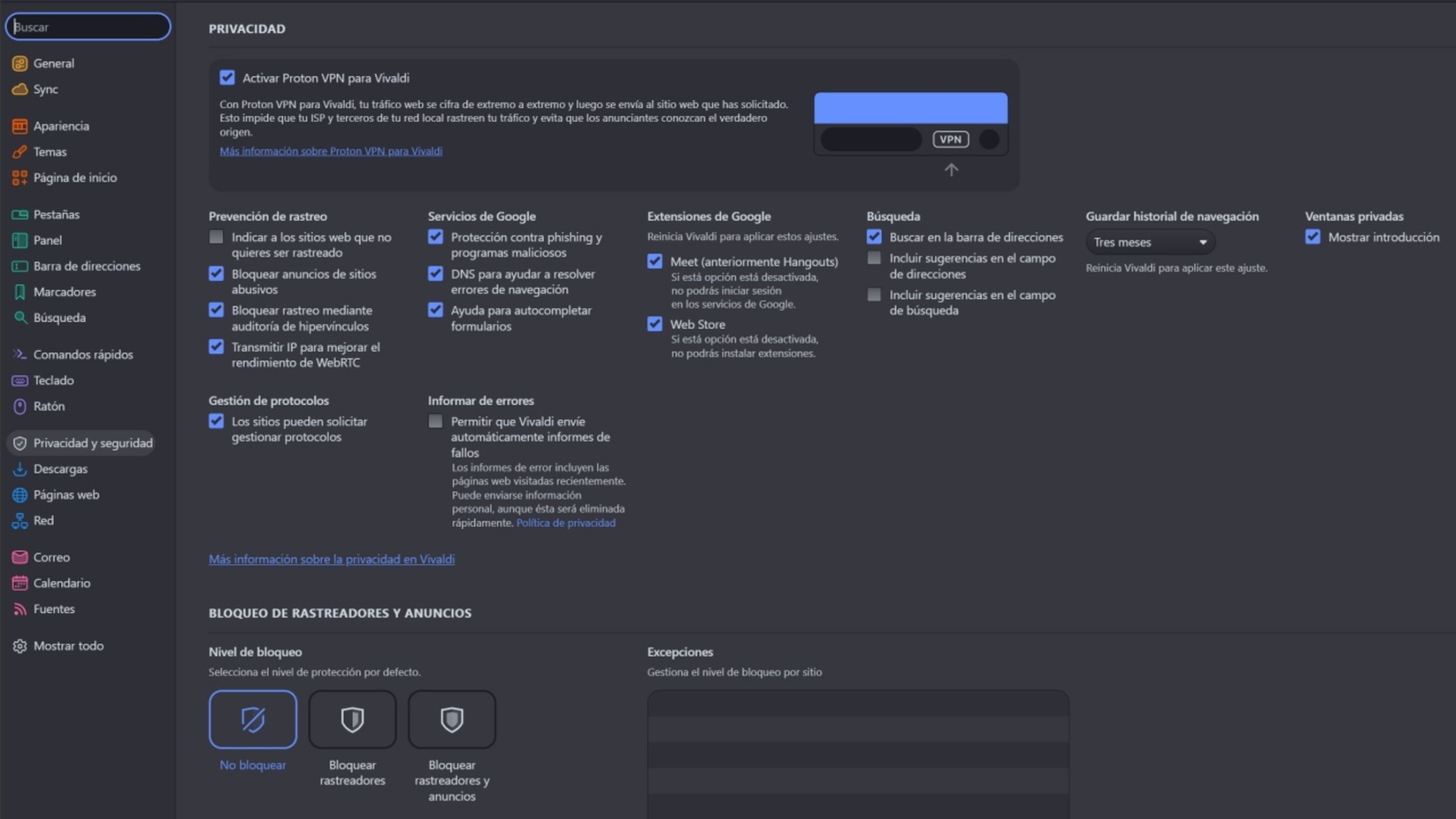This screenshot has width=1456, height=819.
Task: Select the Teclado keyboard icon
Action: click(x=20, y=380)
